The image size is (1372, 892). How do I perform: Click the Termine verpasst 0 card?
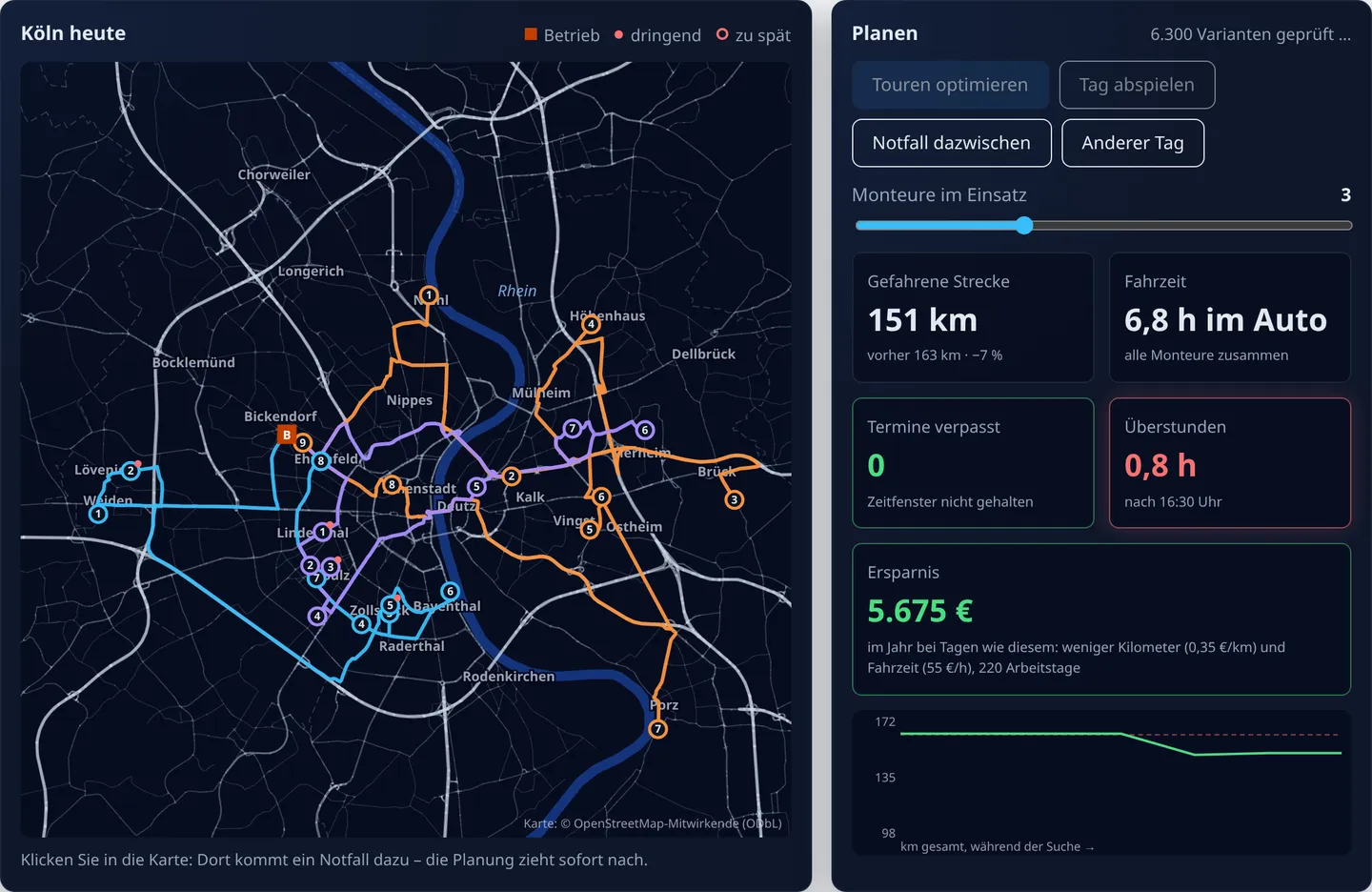click(973, 463)
